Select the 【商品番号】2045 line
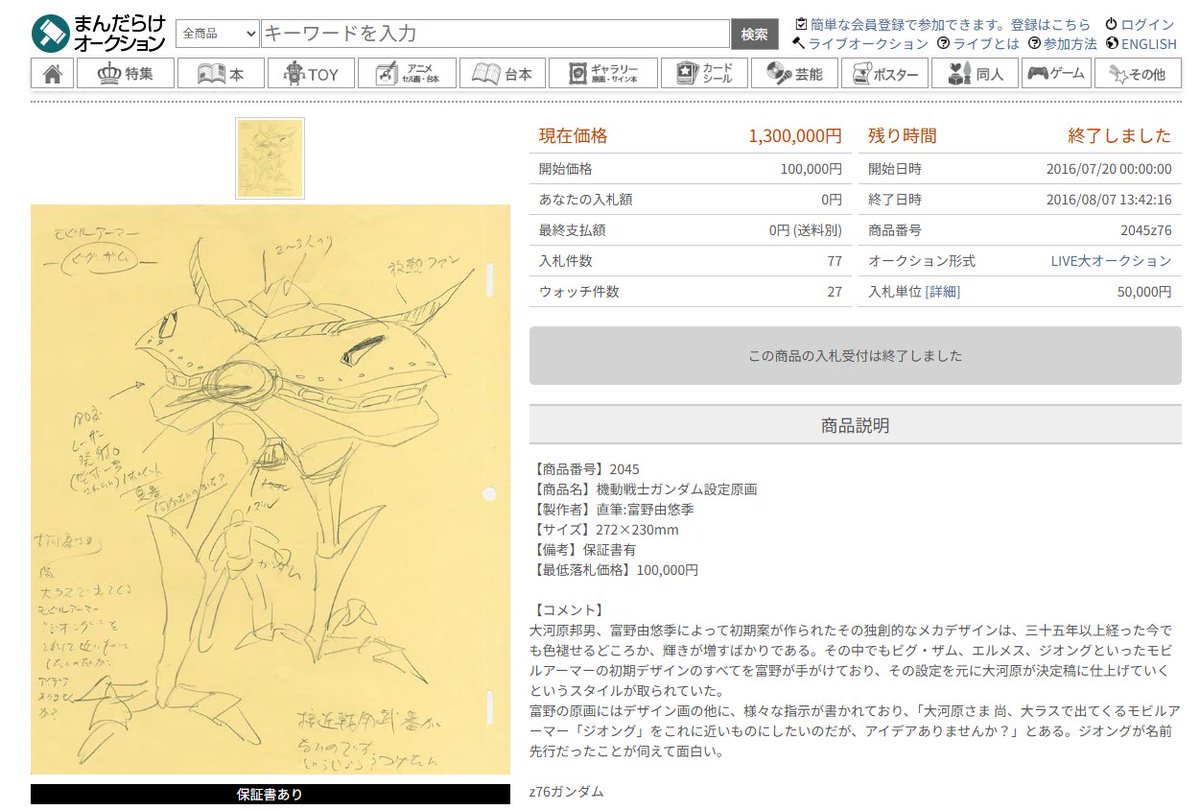1200x810 pixels. [584, 469]
